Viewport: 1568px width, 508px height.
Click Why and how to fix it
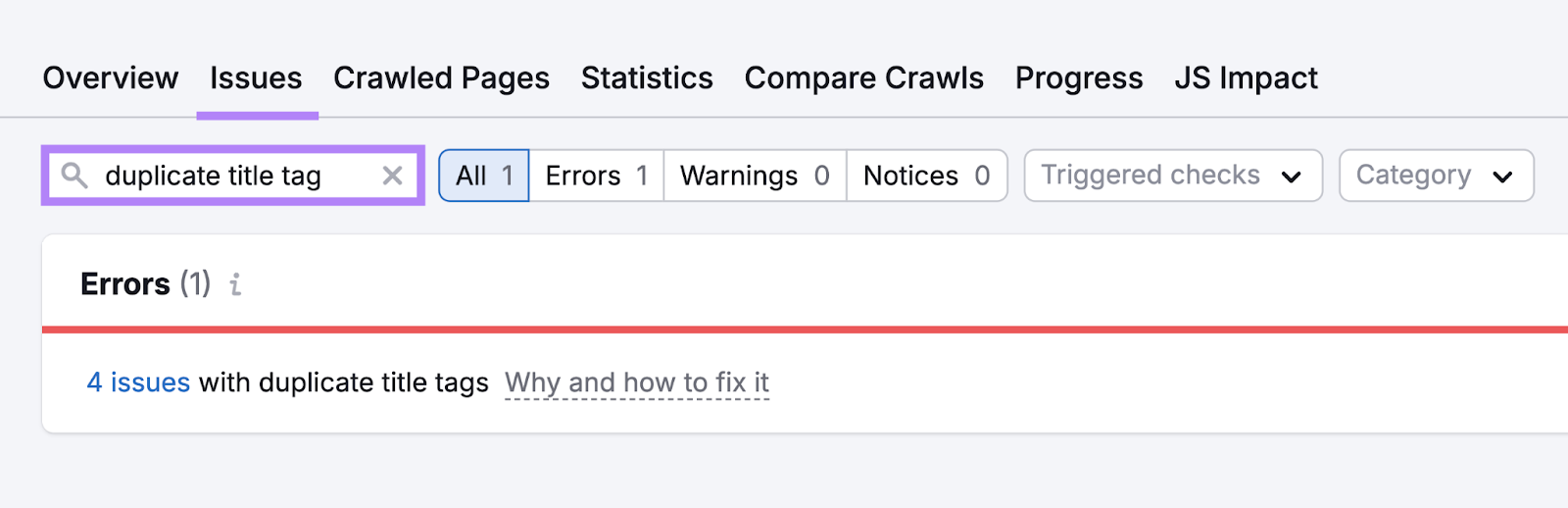pyautogui.click(x=637, y=382)
